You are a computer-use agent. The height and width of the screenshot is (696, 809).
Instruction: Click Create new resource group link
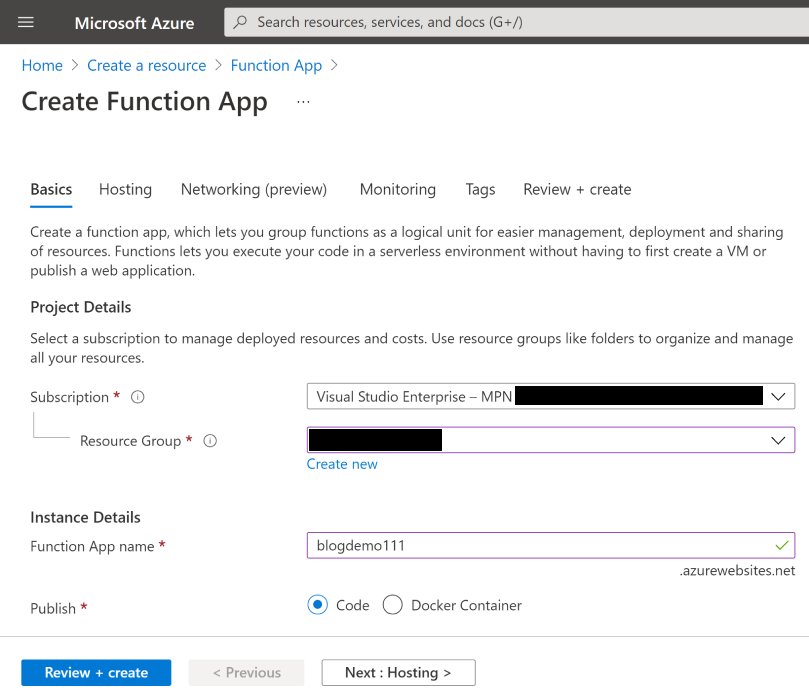point(342,464)
